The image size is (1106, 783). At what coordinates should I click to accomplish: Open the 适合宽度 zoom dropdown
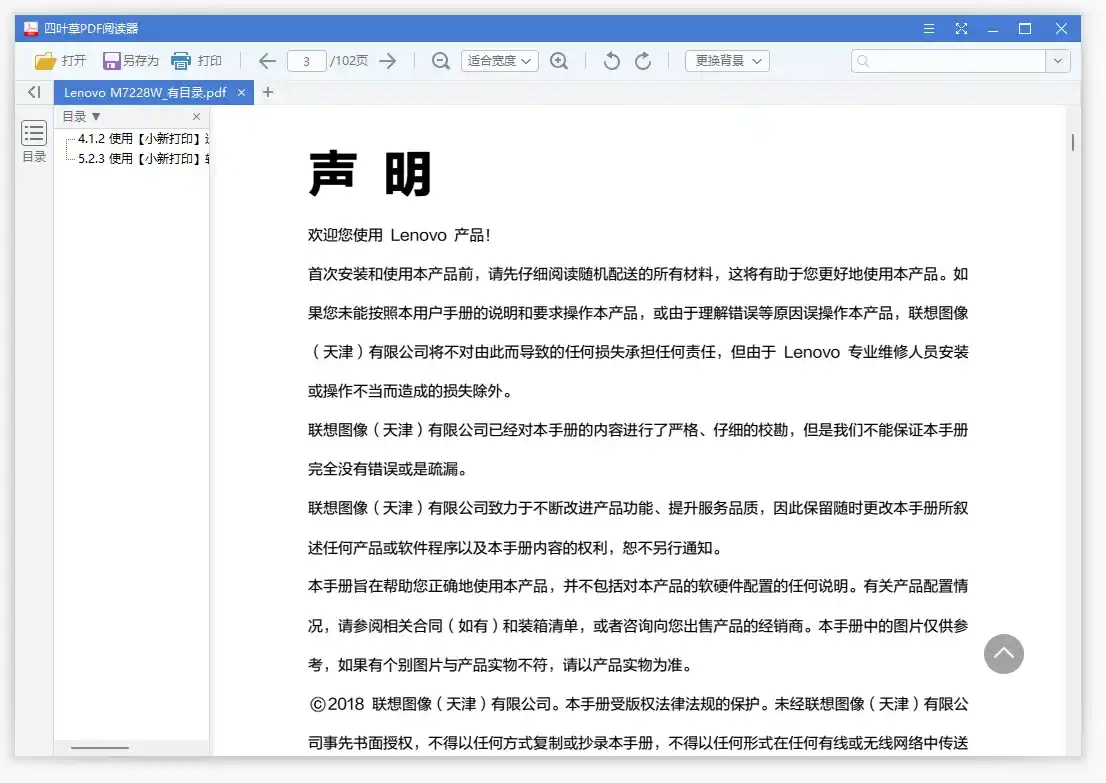(499, 61)
